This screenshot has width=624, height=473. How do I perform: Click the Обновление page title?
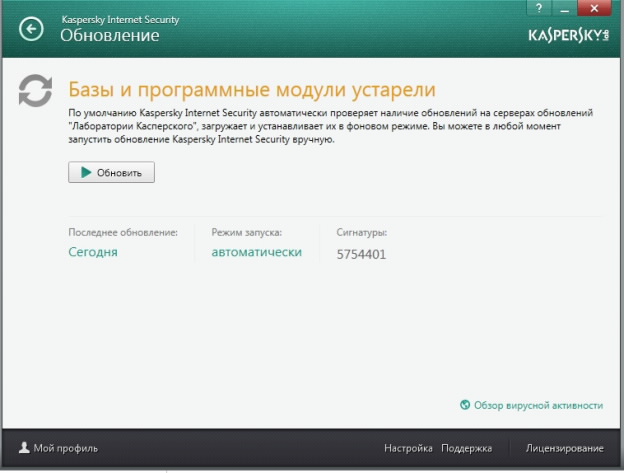pos(110,35)
